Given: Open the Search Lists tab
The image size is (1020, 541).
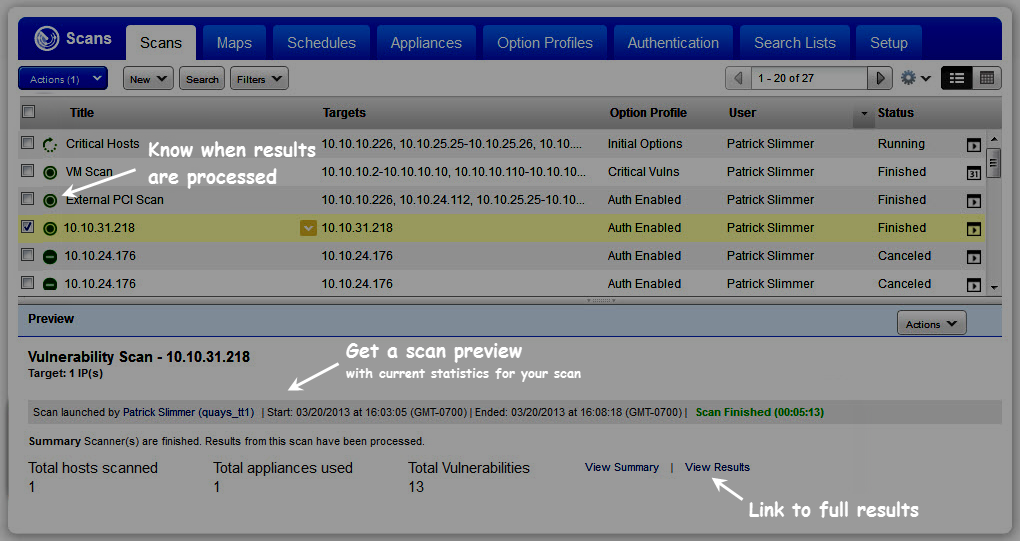Looking at the screenshot, I should [795, 43].
